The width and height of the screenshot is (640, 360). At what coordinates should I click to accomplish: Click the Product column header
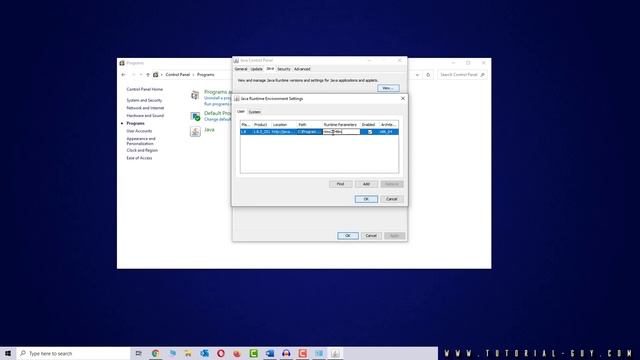[x=261, y=124]
